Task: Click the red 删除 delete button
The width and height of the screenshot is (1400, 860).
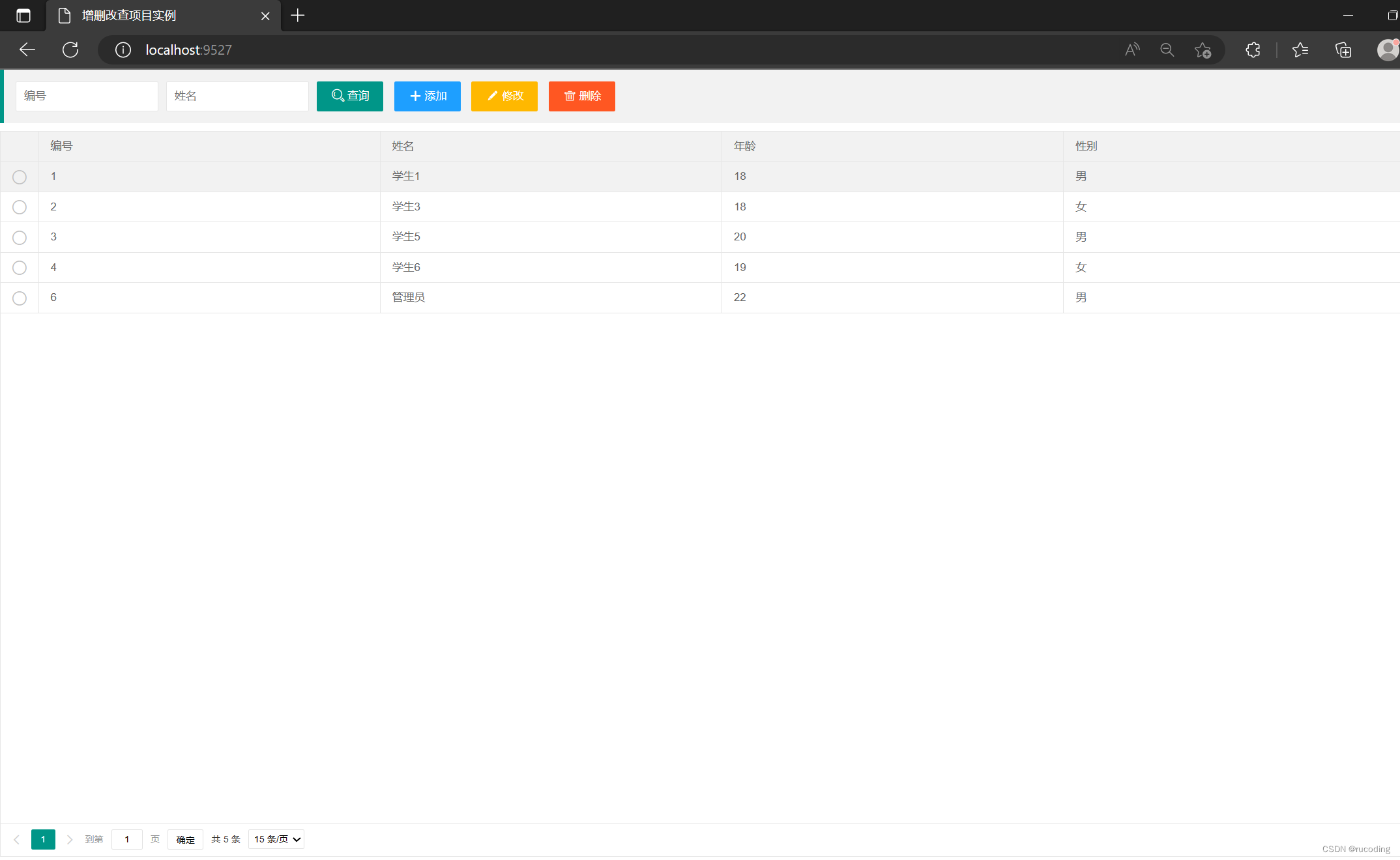Action: [582, 96]
